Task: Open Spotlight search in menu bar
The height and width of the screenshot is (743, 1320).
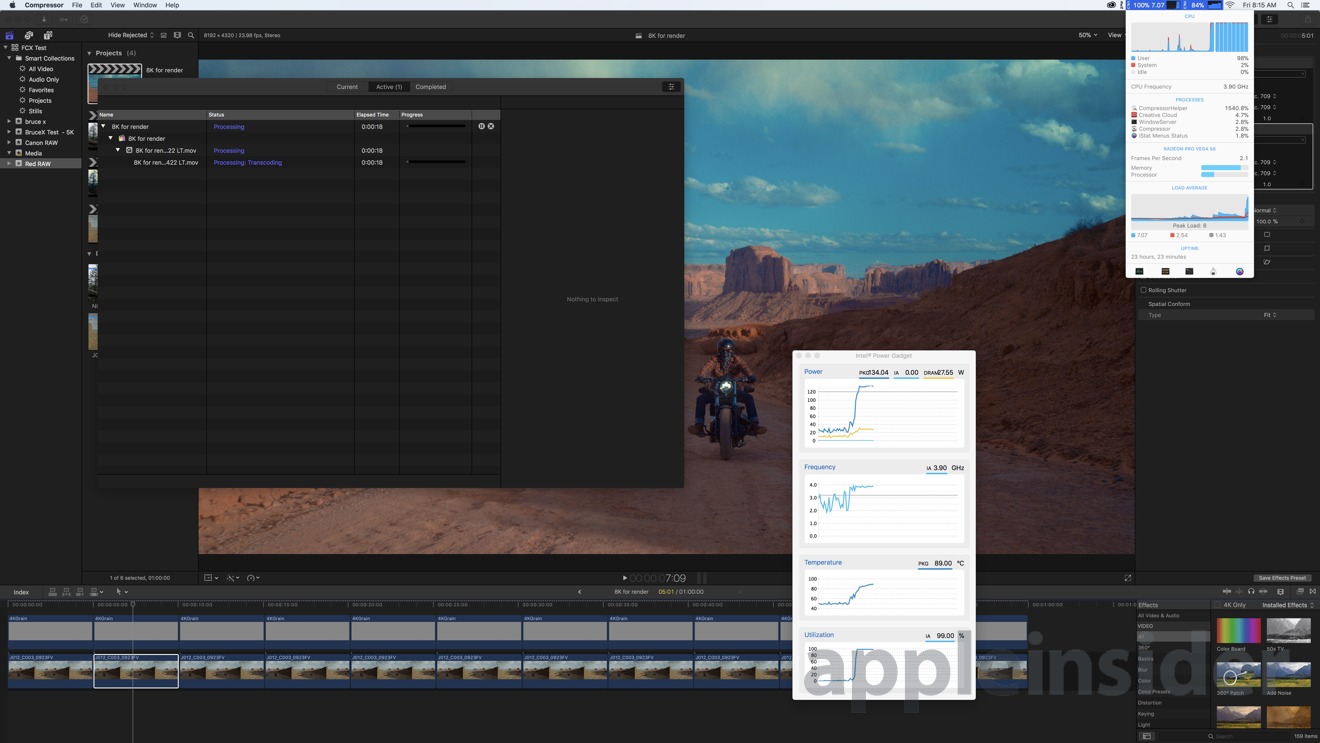Action: click(x=1290, y=5)
